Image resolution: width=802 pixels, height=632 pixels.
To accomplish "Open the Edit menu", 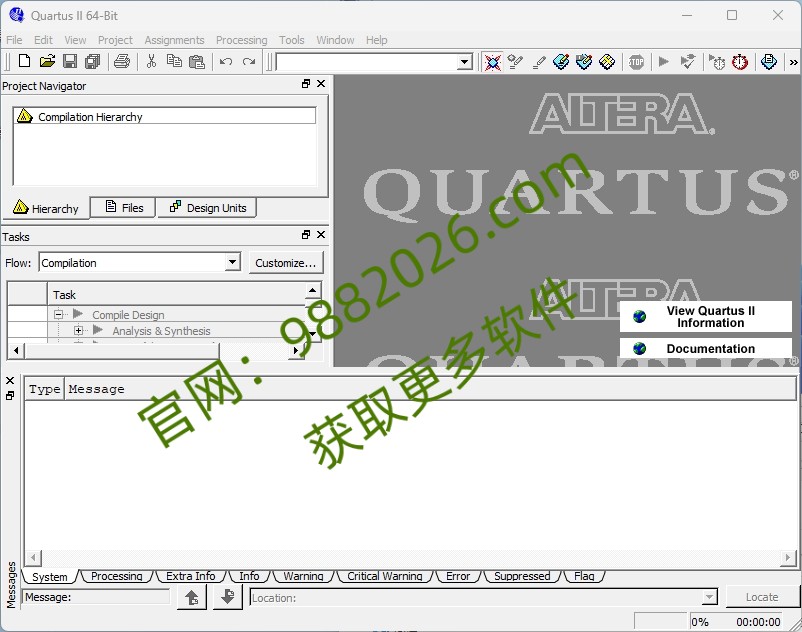I will click(43, 40).
